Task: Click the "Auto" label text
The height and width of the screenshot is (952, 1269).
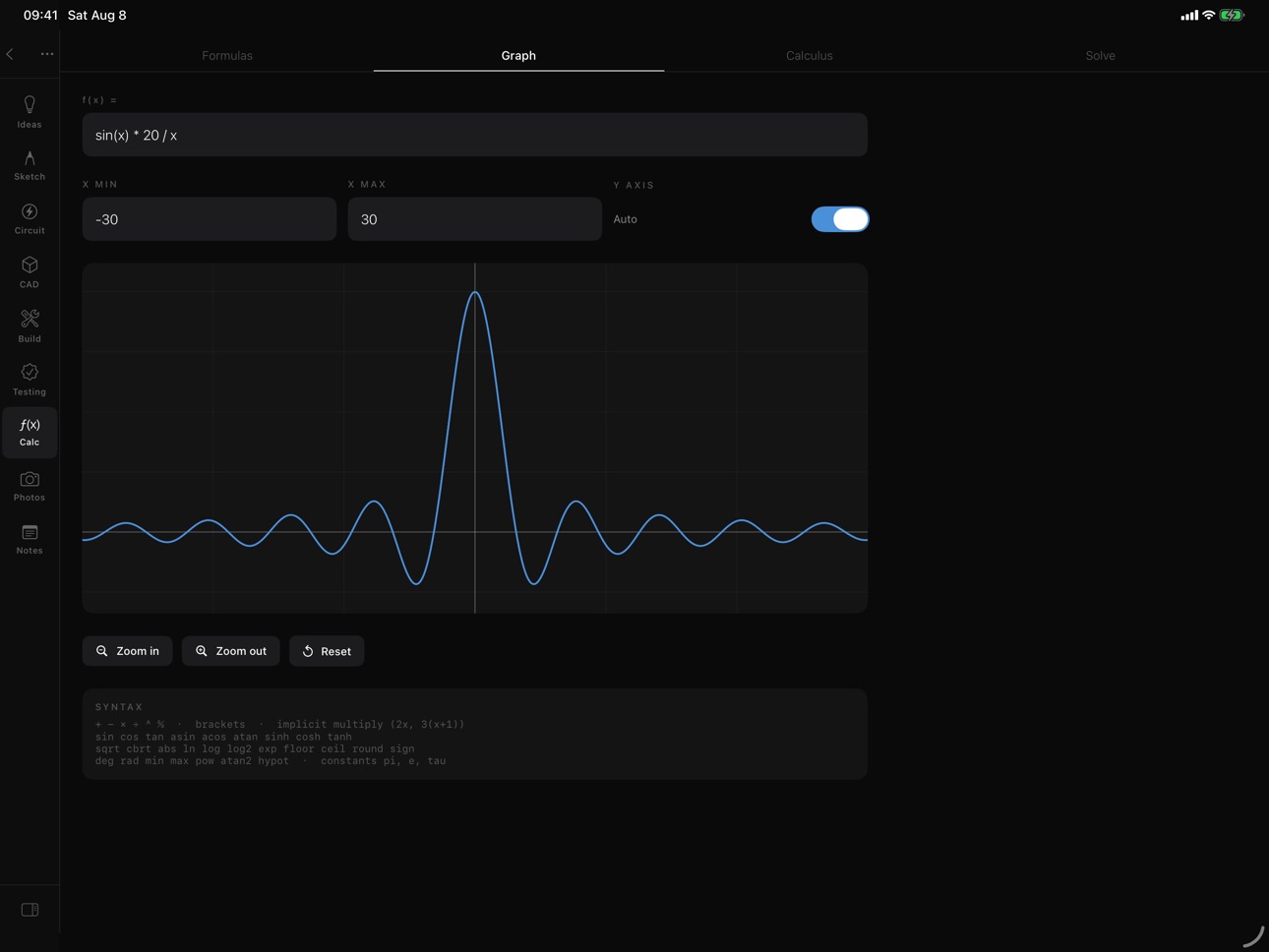Action: pyautogui.click(x=626, y=219)
